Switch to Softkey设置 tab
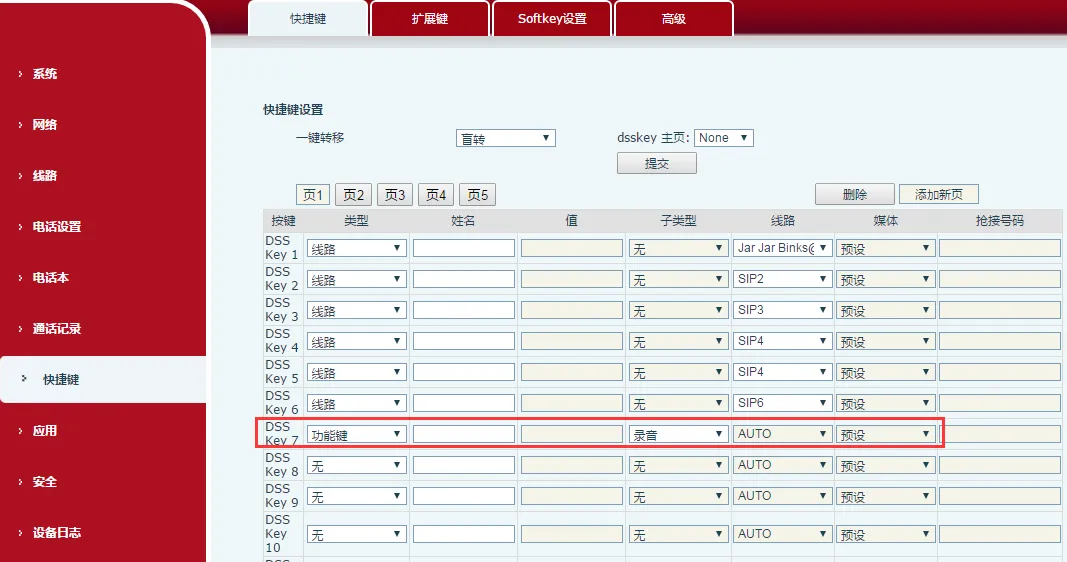Viewport: 1067px width, 562px height. pos(551,19)
